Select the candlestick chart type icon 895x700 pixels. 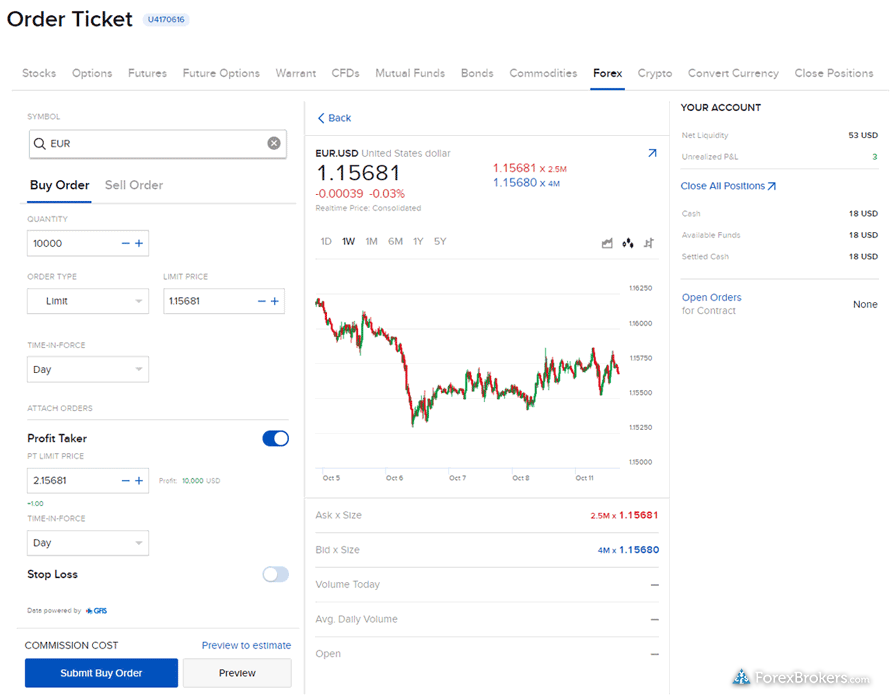point(628,243)
